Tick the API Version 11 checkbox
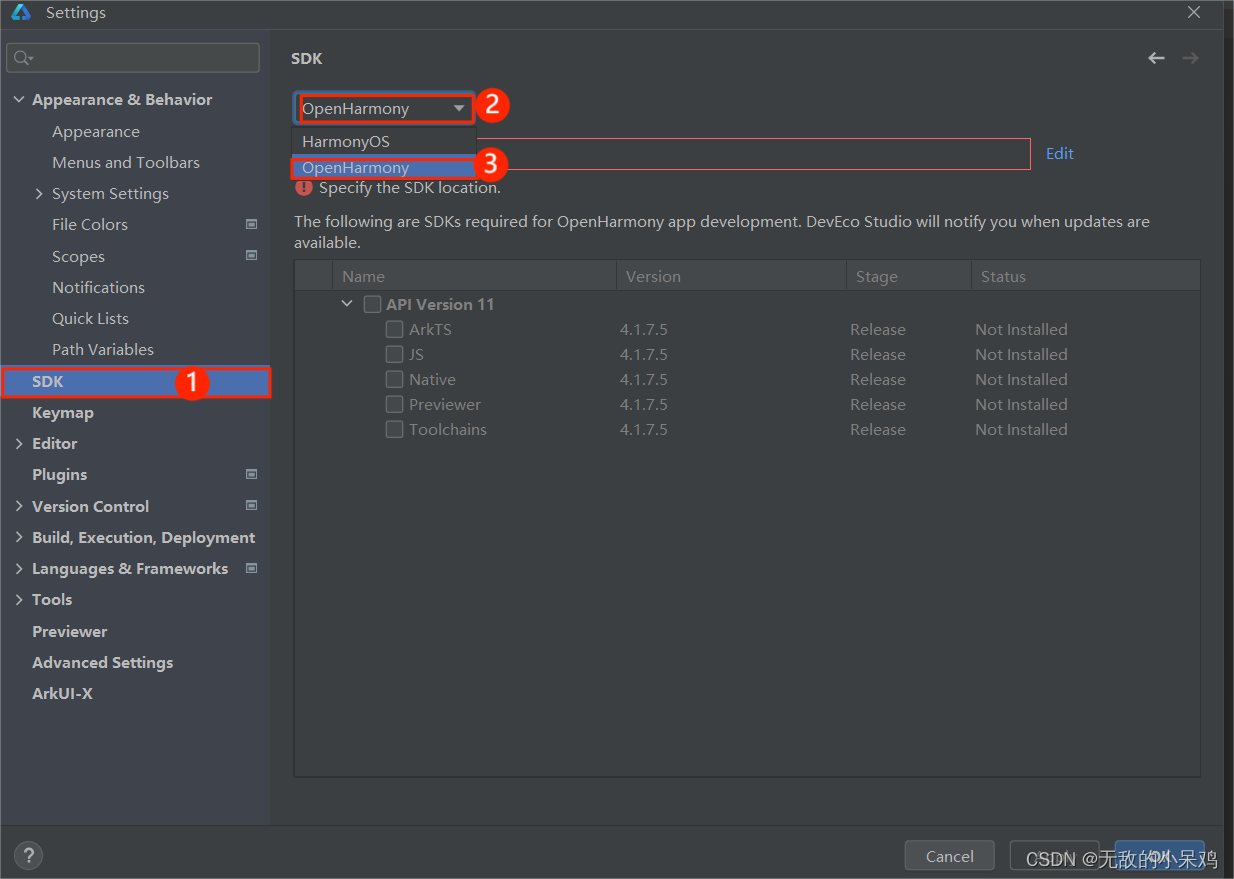1234x879 pixels. coord(372,304)
